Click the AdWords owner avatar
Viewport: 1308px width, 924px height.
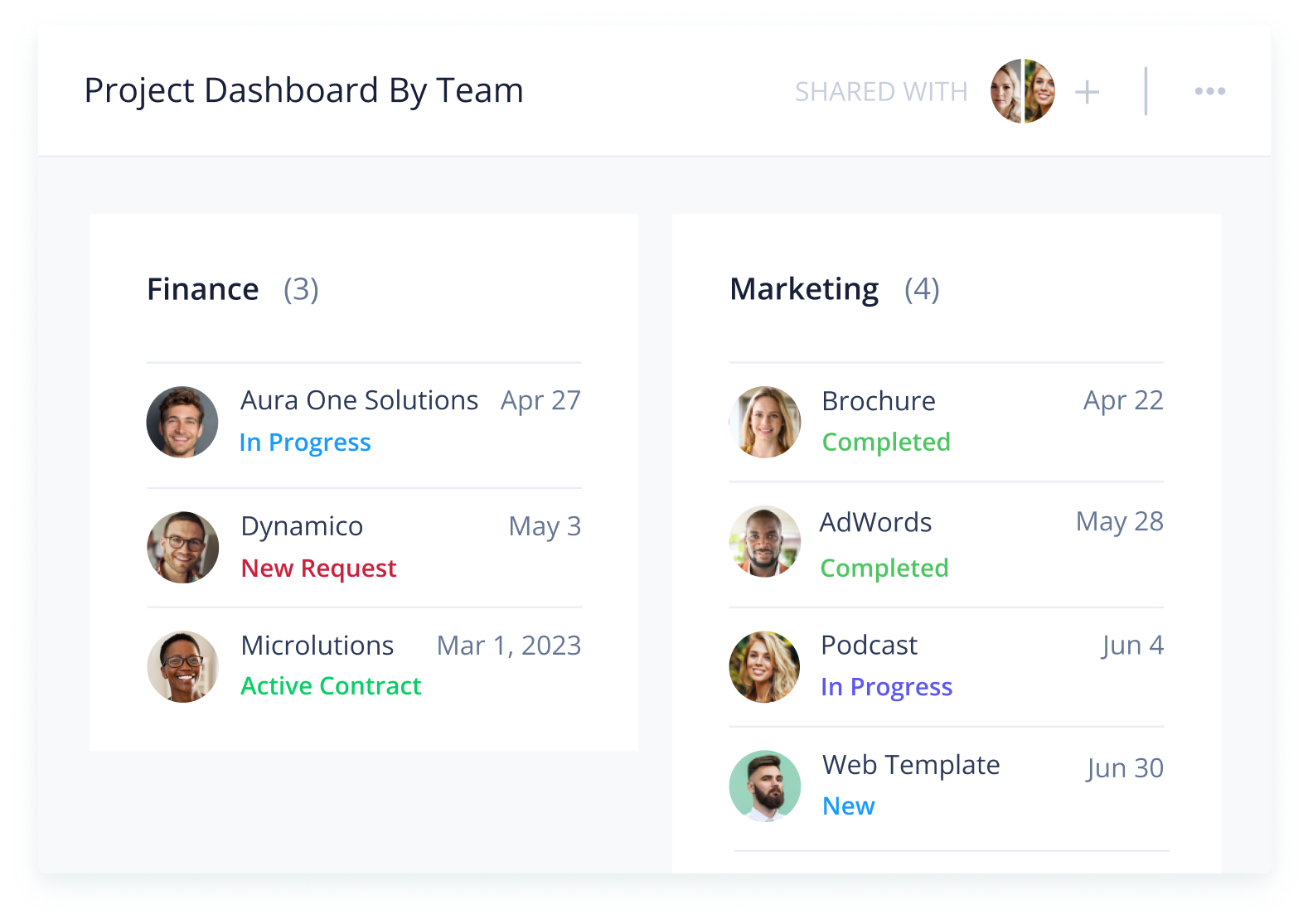[765, 542]
